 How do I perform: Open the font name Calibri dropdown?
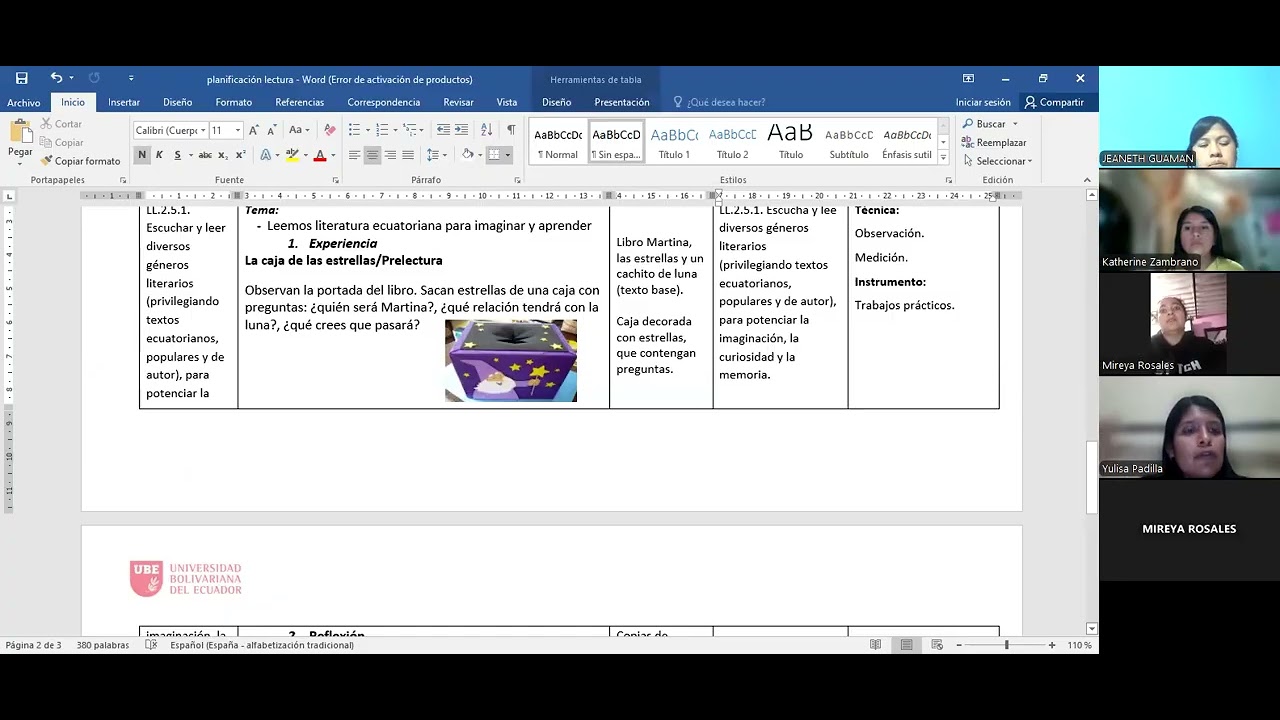(x=203, y=131)
